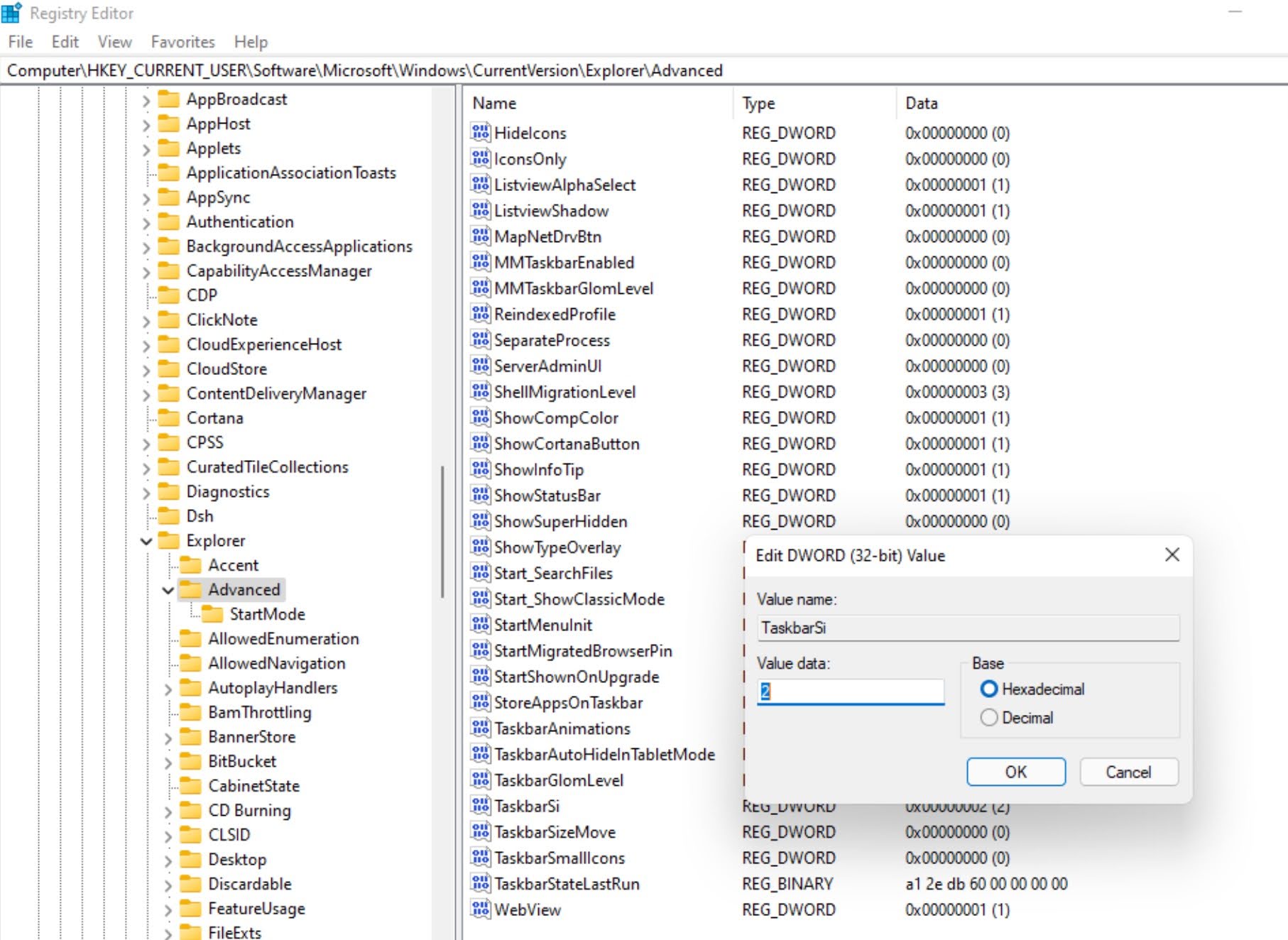Select the CabinetState key
The height and width of the screenshot is (940, 1288).
point(253,786)
